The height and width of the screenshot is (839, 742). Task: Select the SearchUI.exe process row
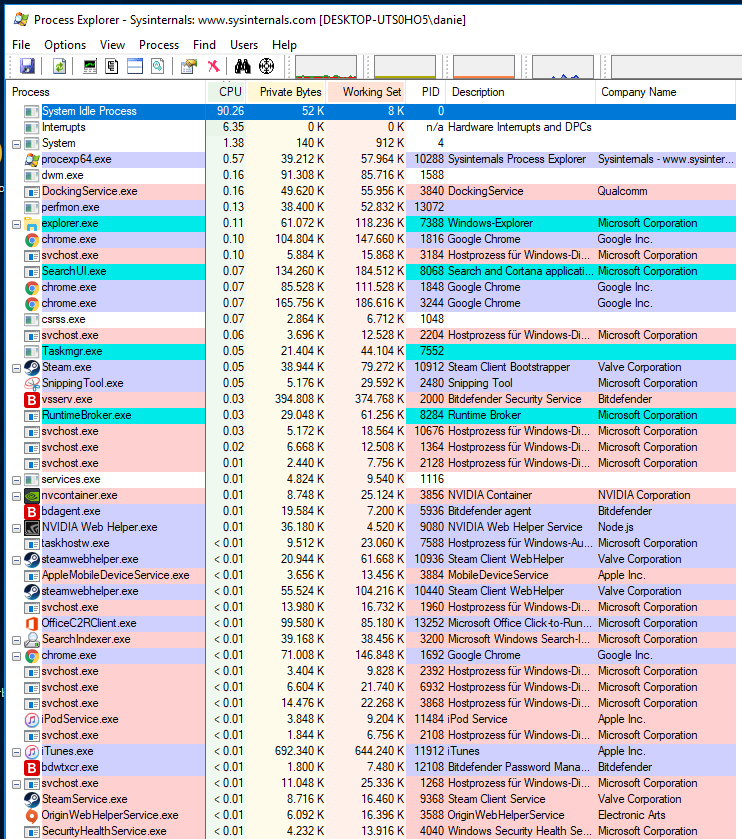371,271
